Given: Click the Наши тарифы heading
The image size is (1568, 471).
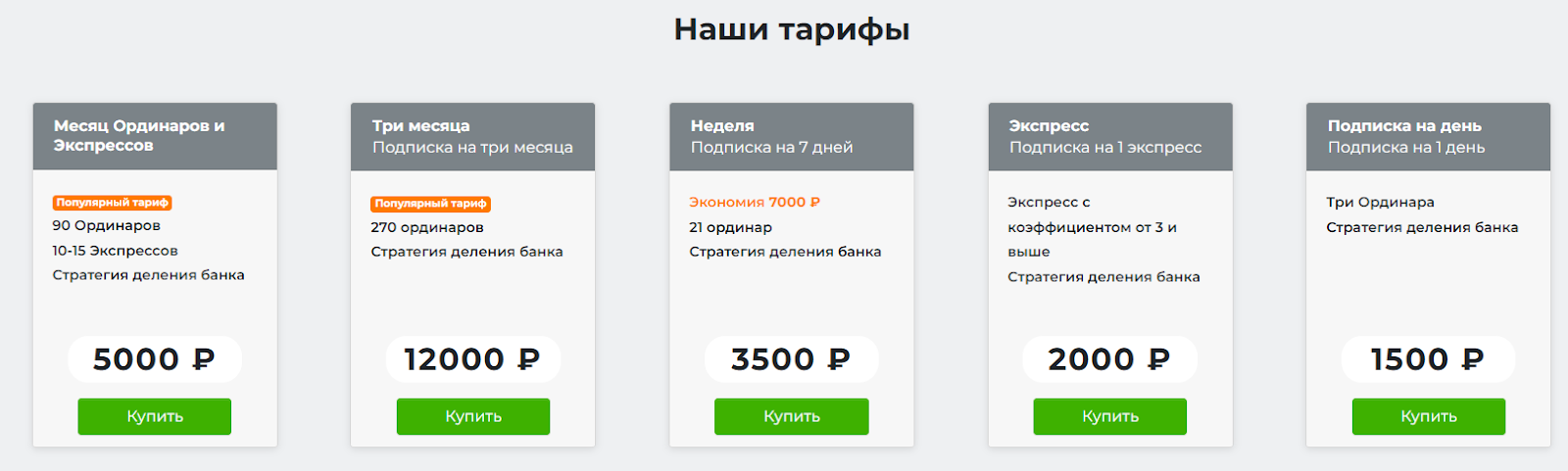Looking at the screenshot, I should tap(792, 29).
